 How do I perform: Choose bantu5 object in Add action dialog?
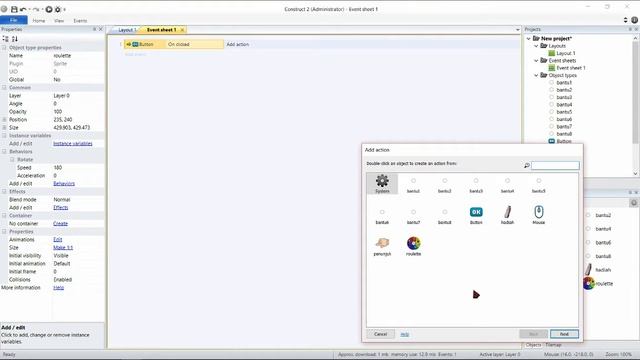click(x=538, y=185)
